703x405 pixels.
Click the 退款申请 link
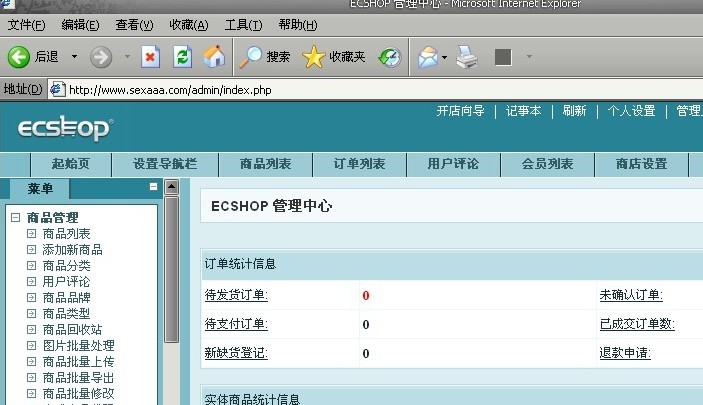point(625,353)
